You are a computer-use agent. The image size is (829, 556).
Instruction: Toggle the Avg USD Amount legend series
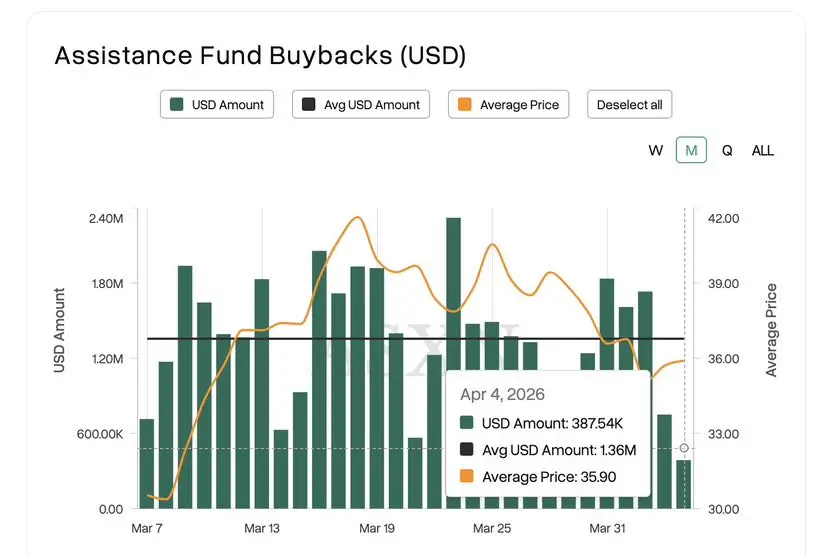(x=361, y=105)
